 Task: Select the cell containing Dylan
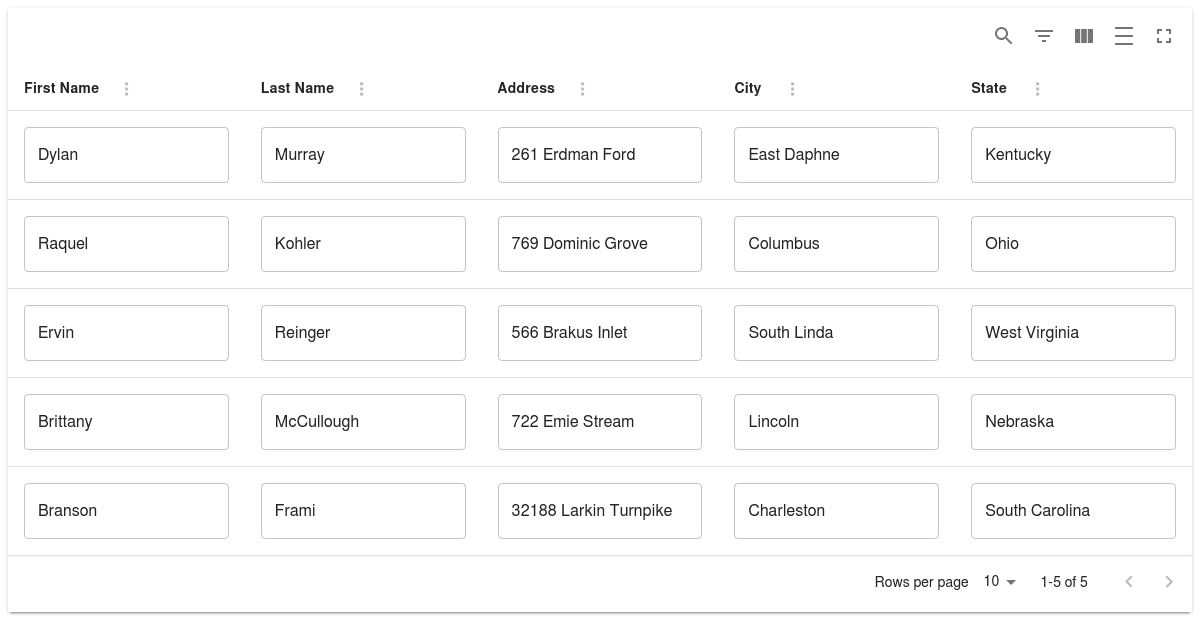click(126, 155)
